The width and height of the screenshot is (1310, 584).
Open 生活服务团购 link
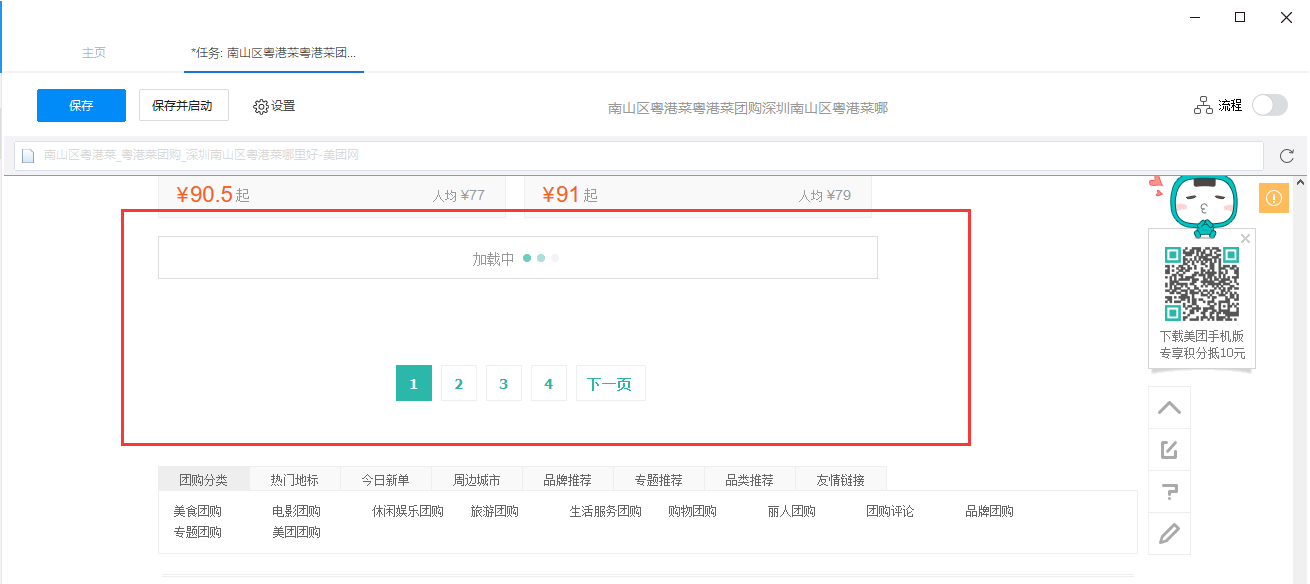pyautogui.click(x=606, y=511)
